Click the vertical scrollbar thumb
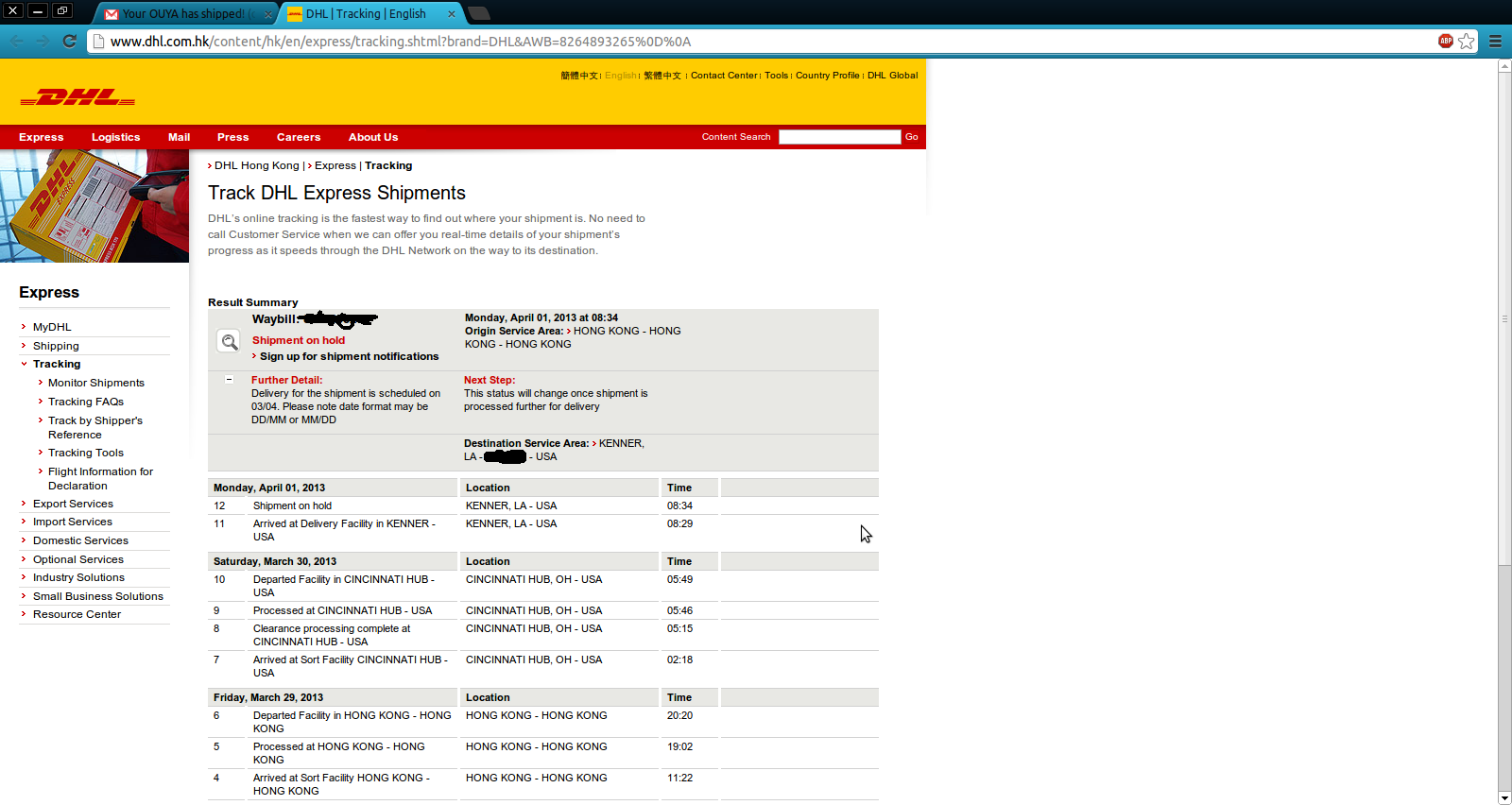Screen dimensions: 1512x805 [1504, 319]
